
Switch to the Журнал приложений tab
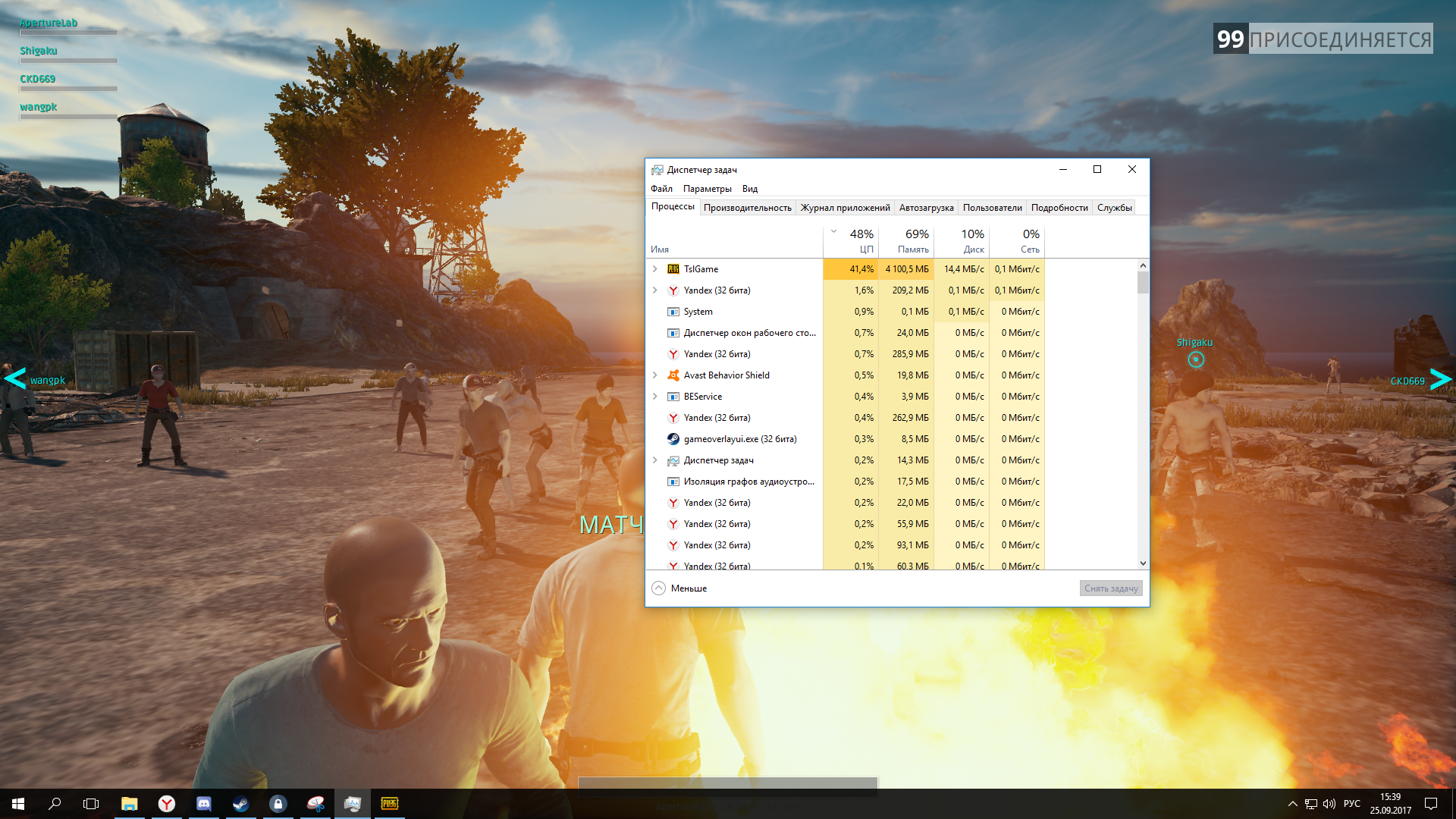tap(846, 208)
